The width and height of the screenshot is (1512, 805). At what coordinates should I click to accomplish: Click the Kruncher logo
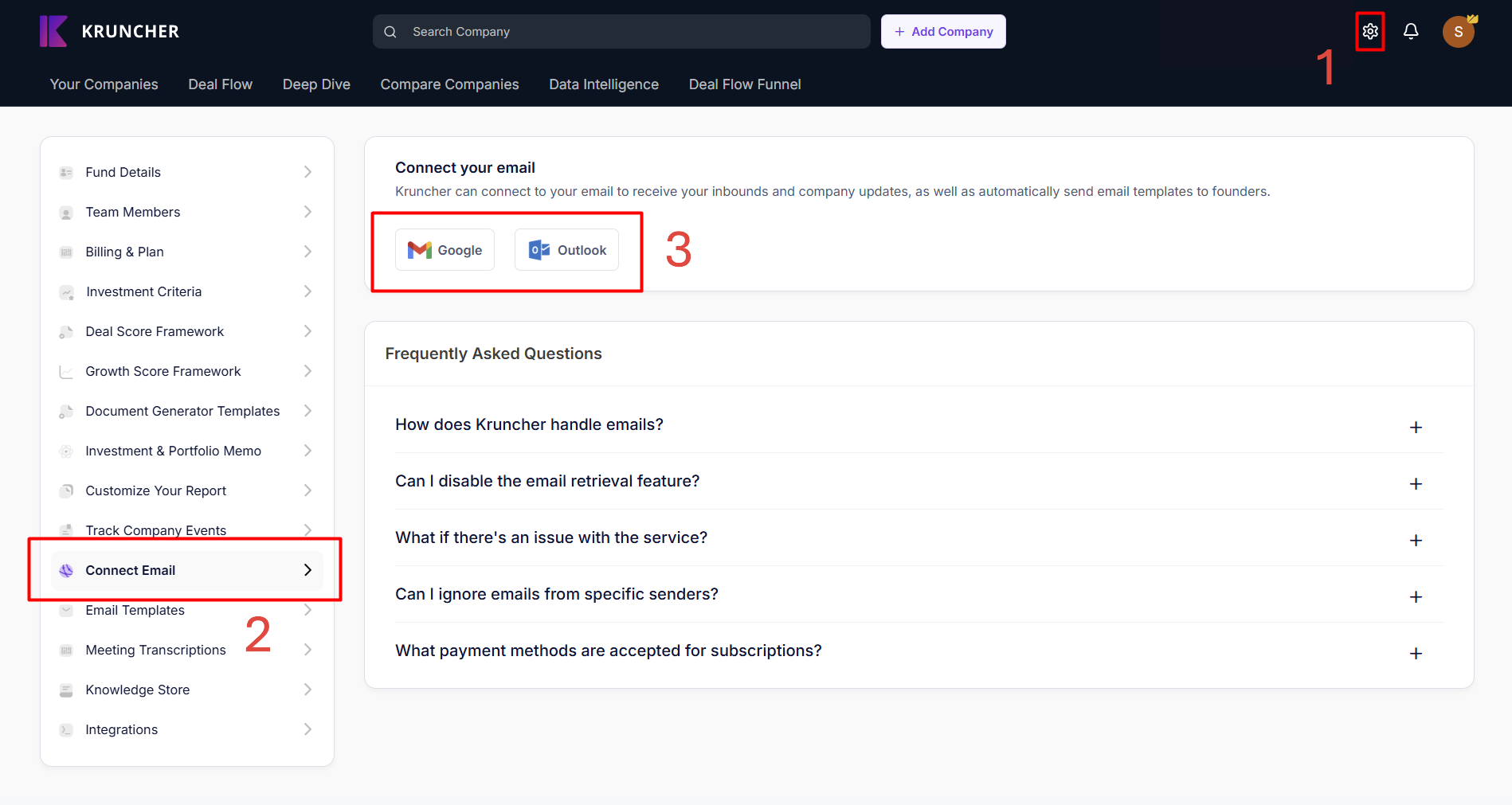click(110, 32)
